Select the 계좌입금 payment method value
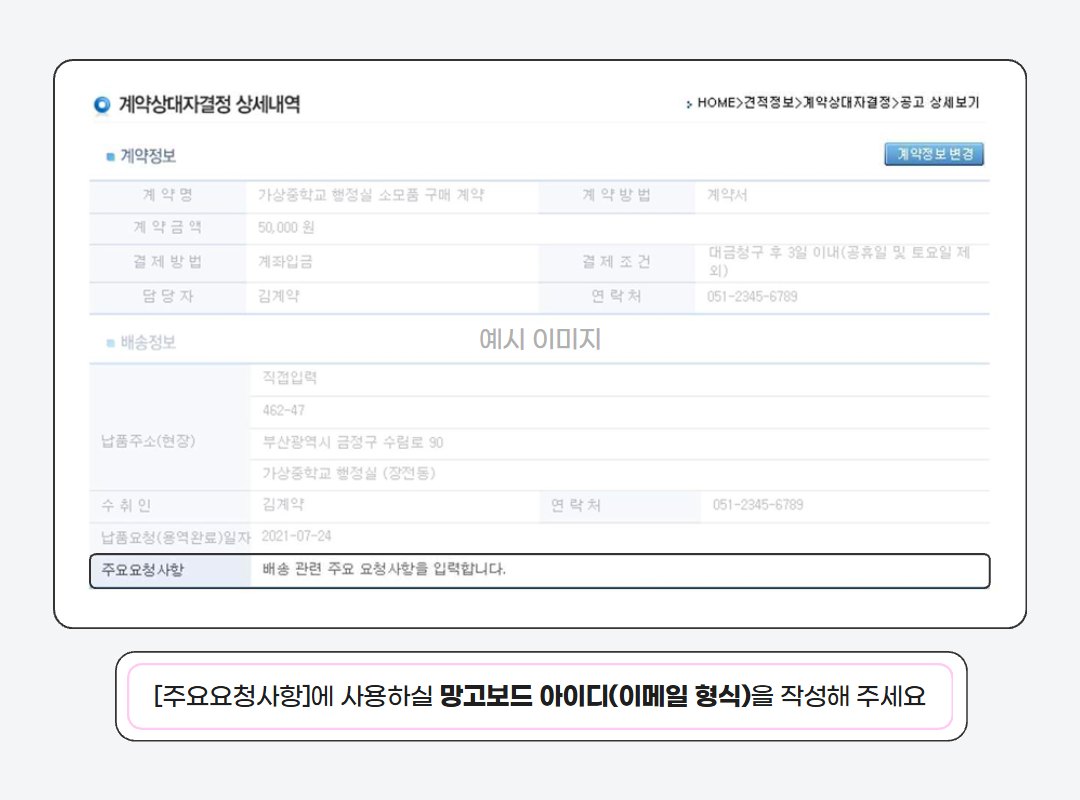The height and width of the screenshot is (800, 1080). coord(285,262)
